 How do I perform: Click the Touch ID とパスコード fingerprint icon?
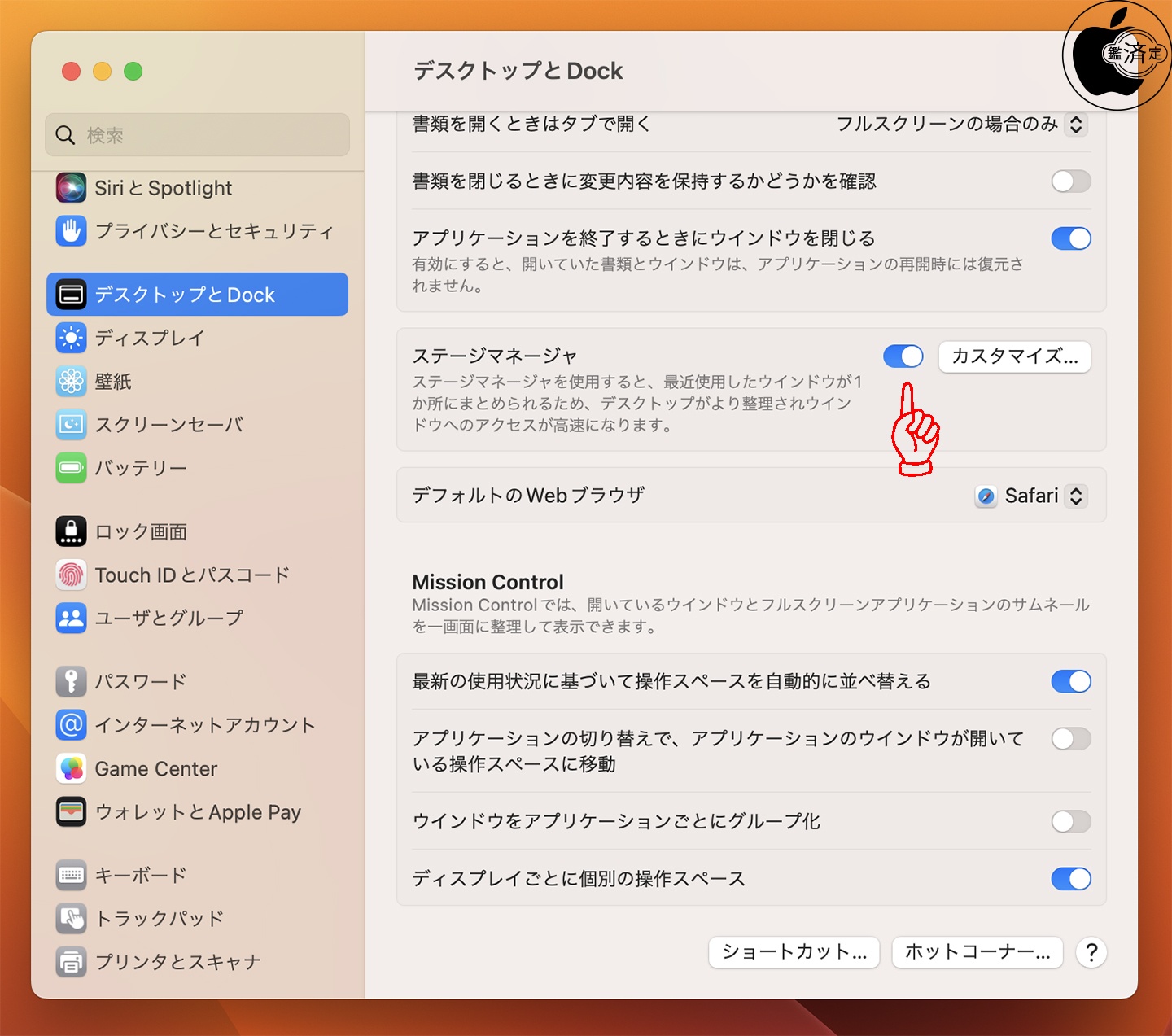pyautogui.click(x=72, y=575)
